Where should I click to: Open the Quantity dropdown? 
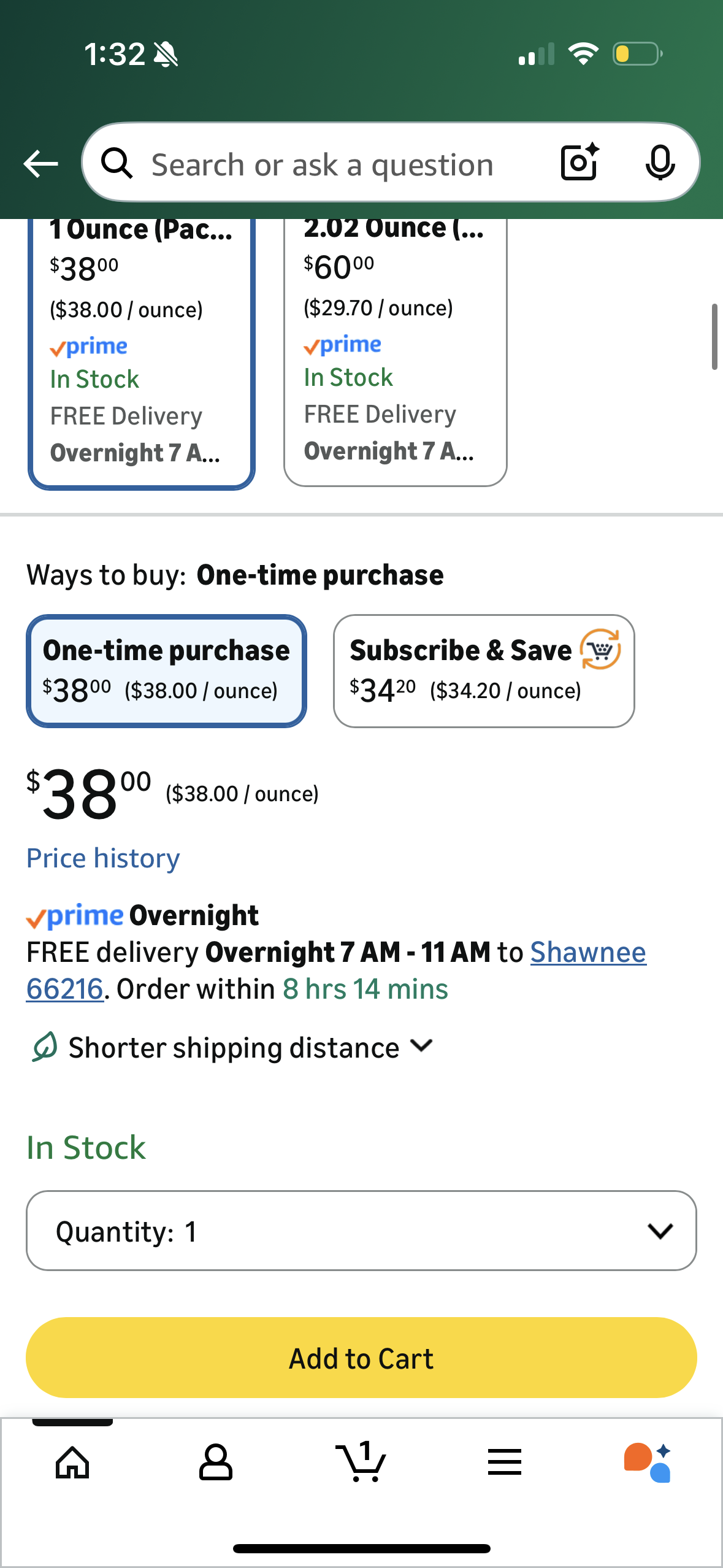(x=361, y=1231)
